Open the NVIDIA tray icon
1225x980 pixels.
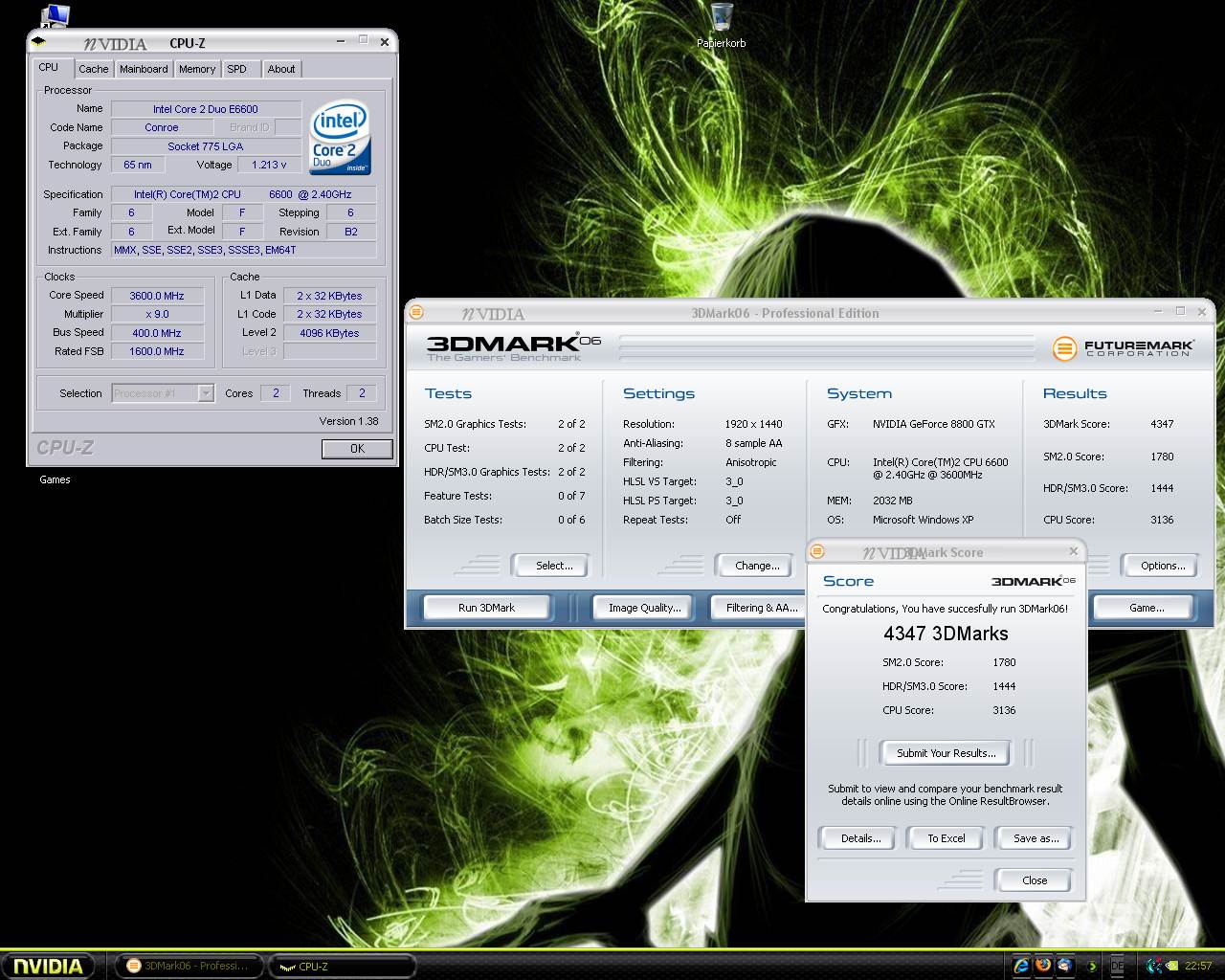1172,967
